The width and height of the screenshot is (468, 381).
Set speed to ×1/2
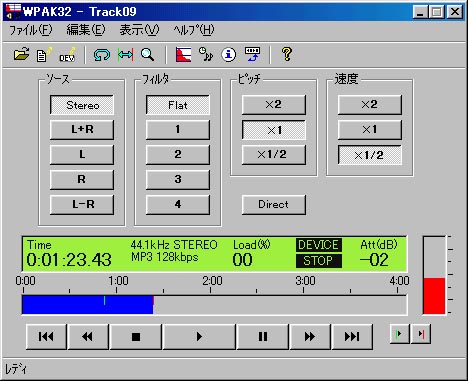click(x=370, y=155)
